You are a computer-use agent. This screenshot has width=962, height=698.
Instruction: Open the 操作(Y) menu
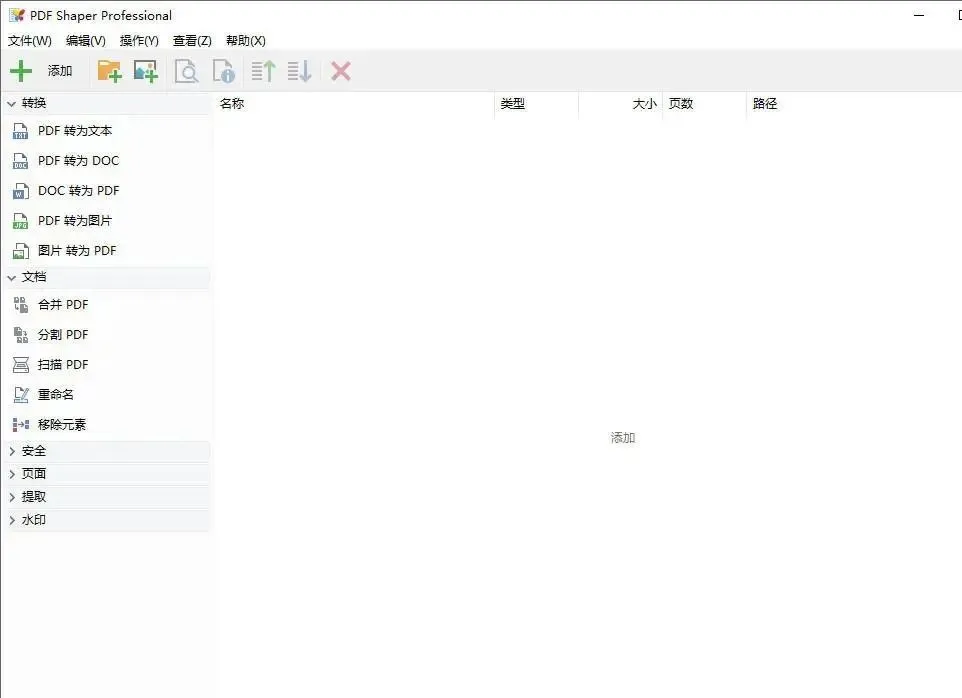pos(139,40)
